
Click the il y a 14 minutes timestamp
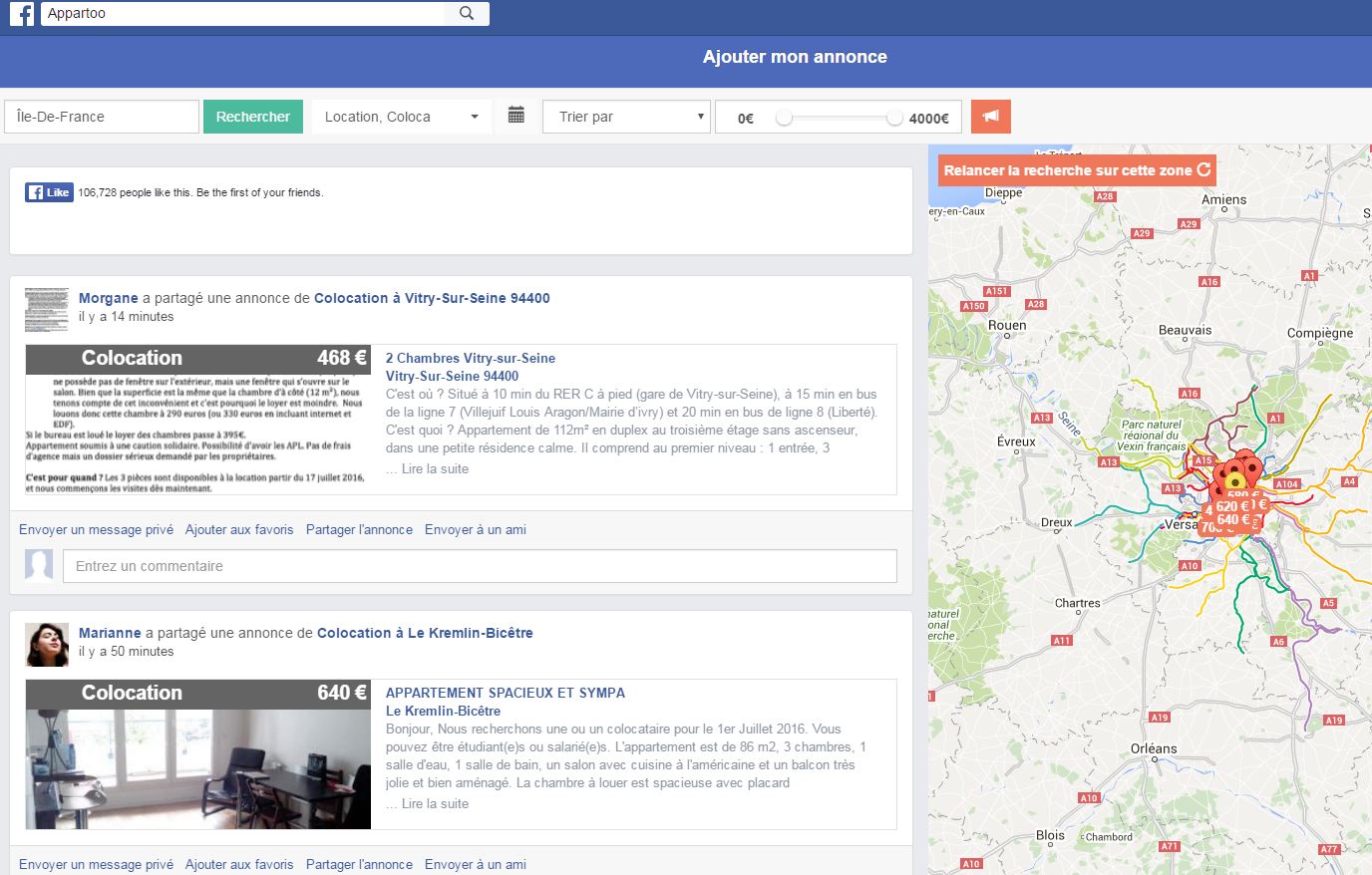coord(127,317)
